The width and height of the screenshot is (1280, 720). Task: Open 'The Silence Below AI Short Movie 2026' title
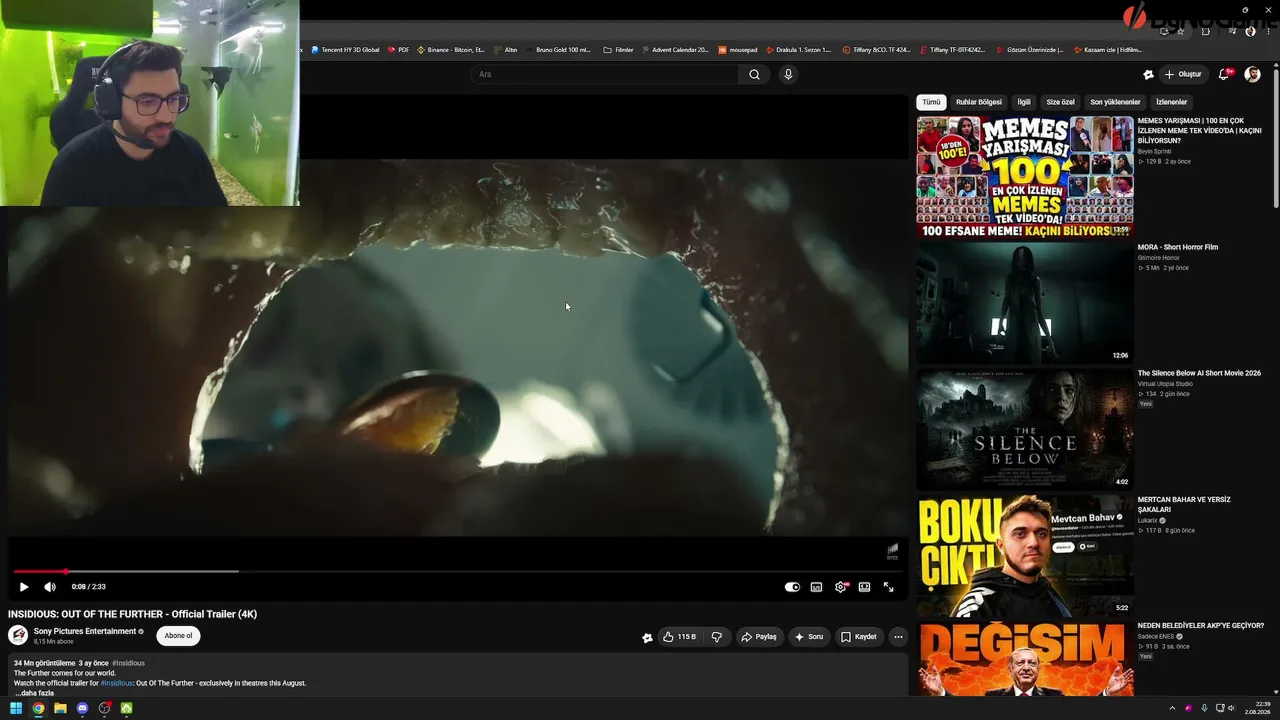(x=1199, y=373)
